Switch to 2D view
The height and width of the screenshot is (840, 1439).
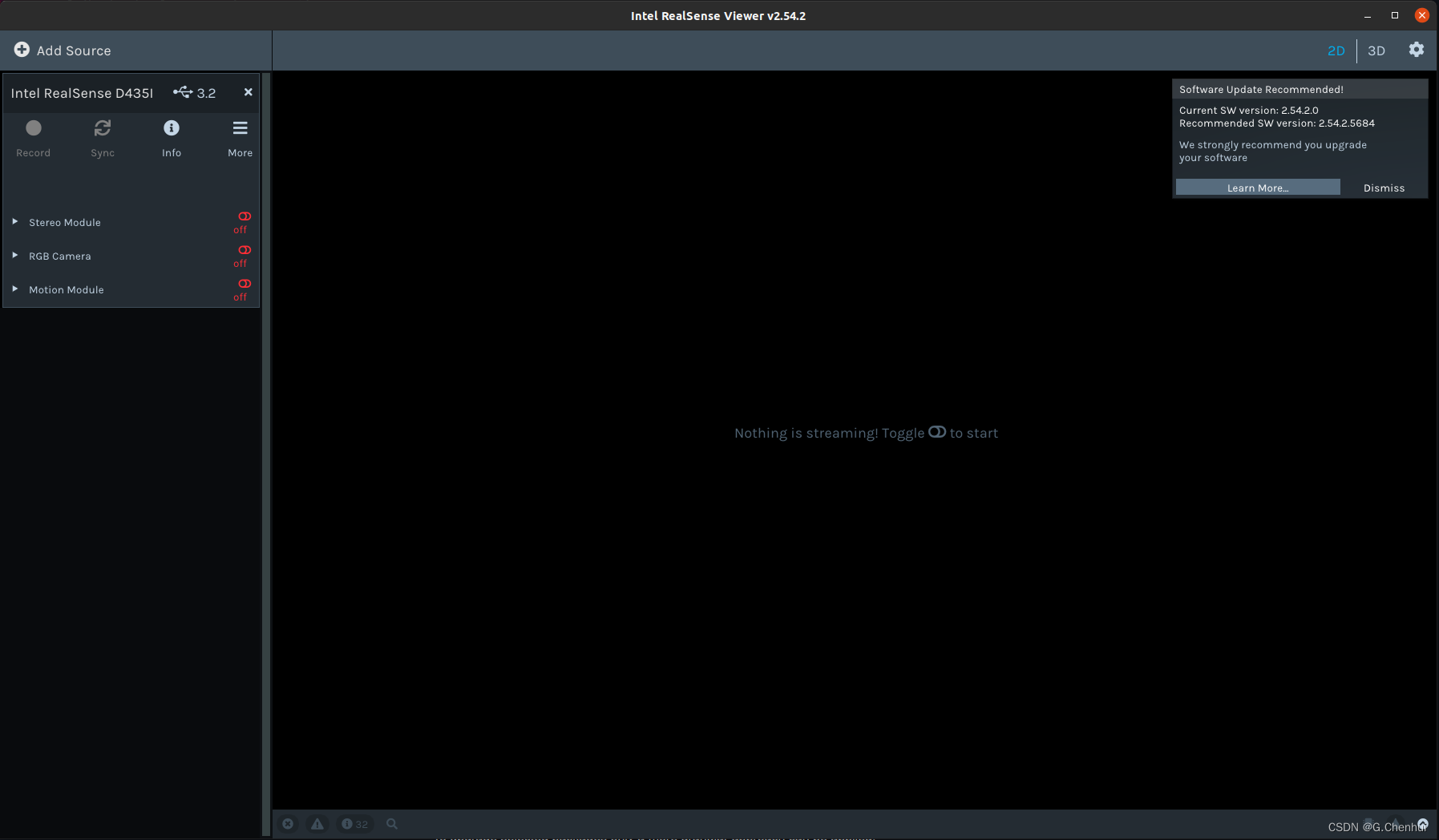[x=1336, y=50]
